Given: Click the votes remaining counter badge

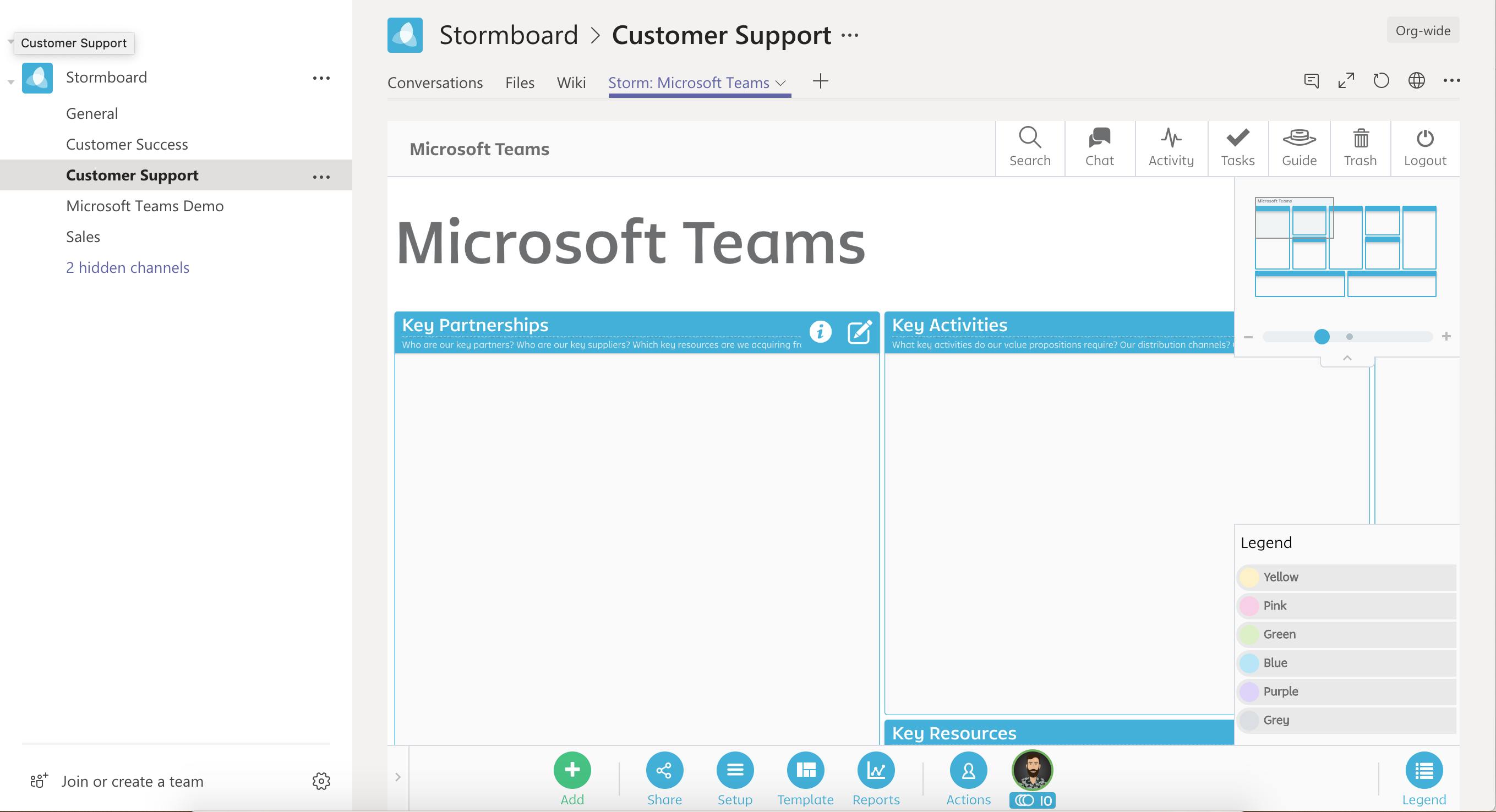Looking at the screenshot, I should pyautogui.click(x=1032, y=800).
